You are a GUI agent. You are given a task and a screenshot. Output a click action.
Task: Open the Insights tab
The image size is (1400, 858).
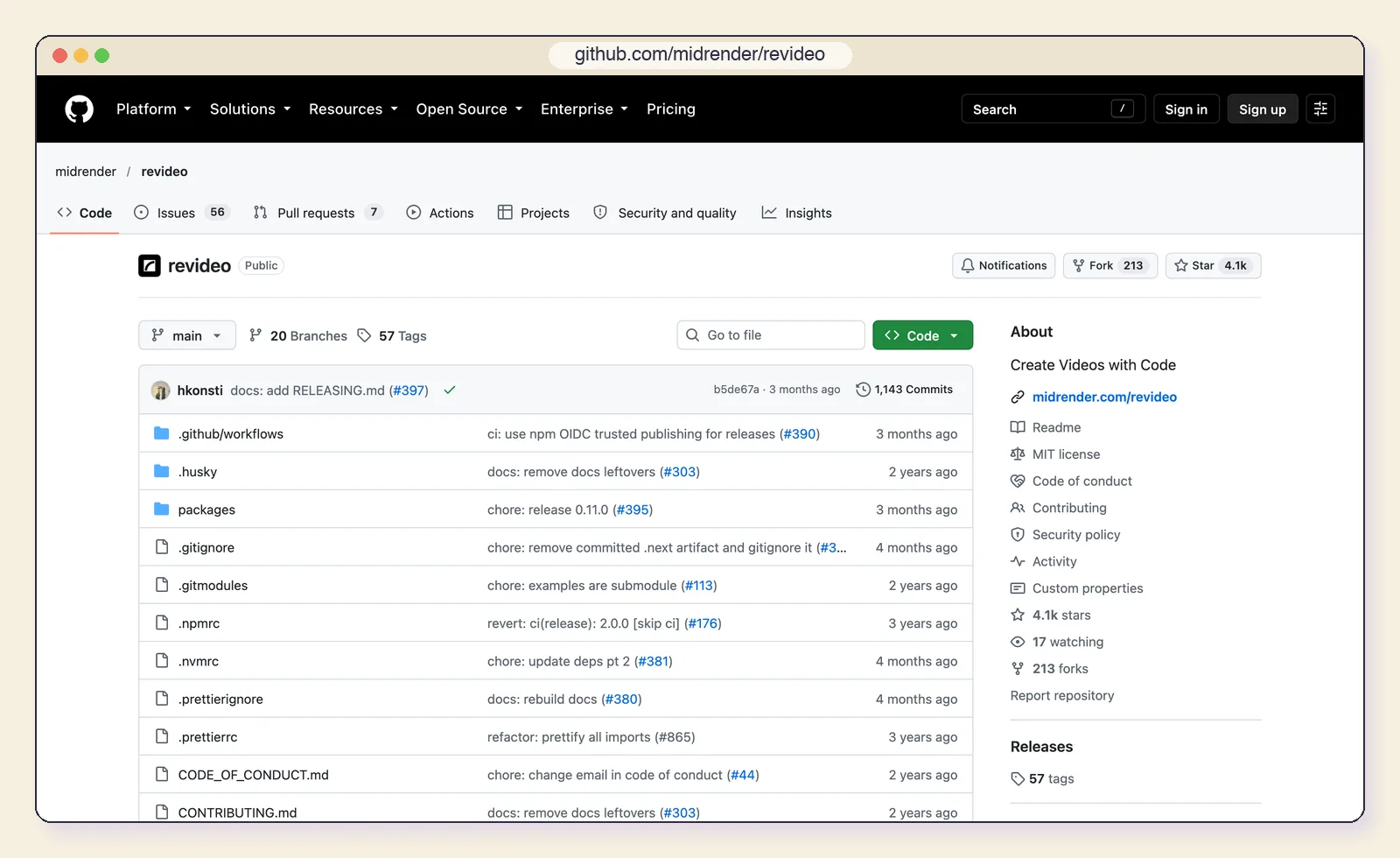pos(796,213)
